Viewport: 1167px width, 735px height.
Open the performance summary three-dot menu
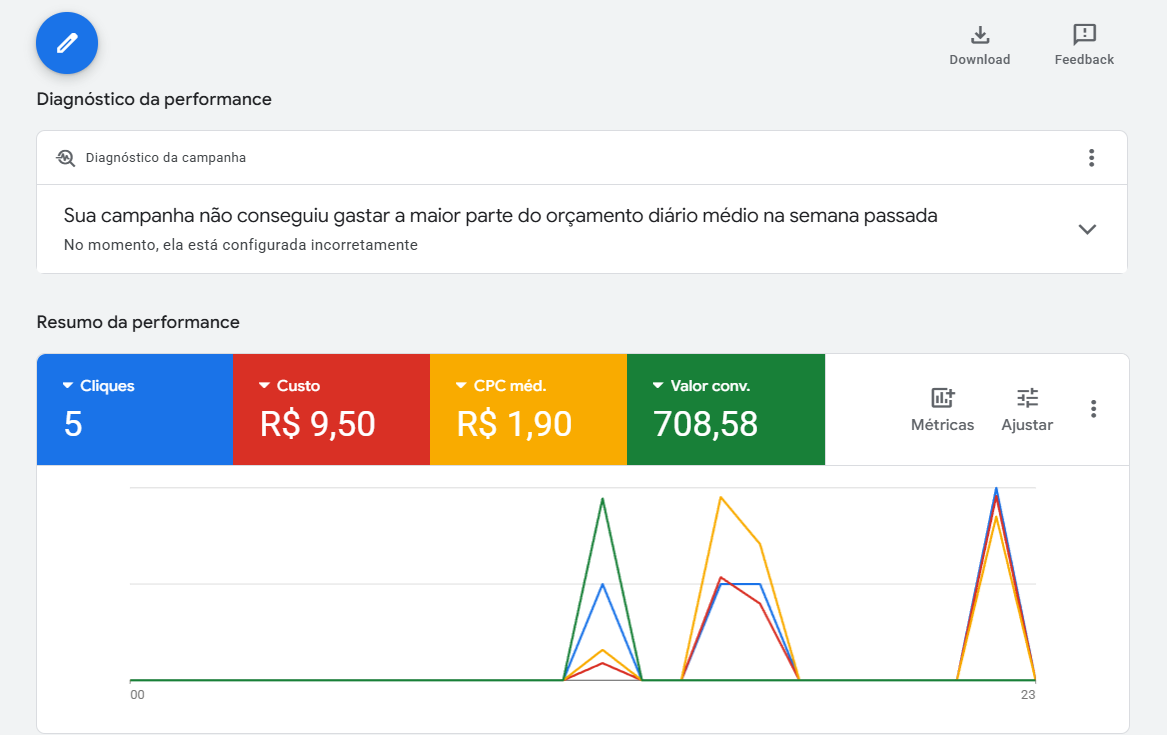1093,409
